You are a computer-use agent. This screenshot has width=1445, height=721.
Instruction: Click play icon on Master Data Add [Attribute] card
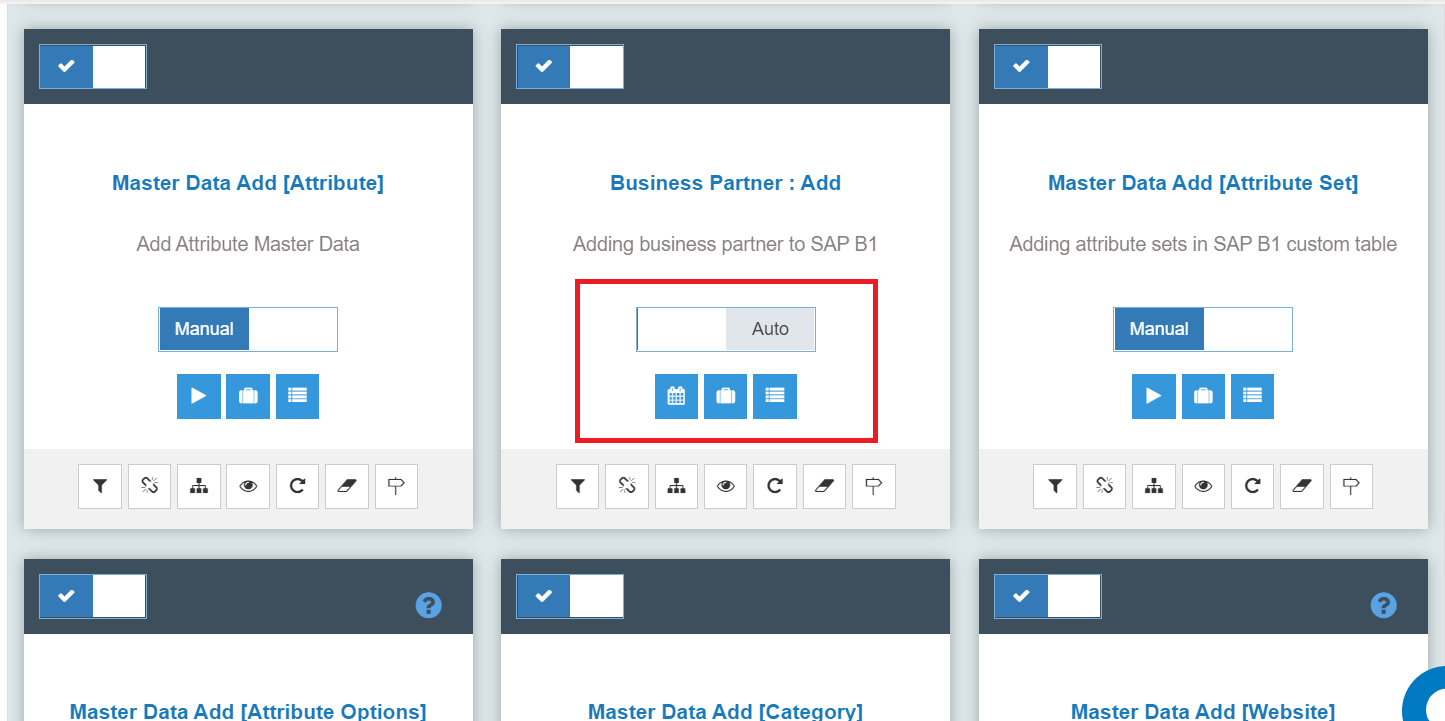pos(198,396)
